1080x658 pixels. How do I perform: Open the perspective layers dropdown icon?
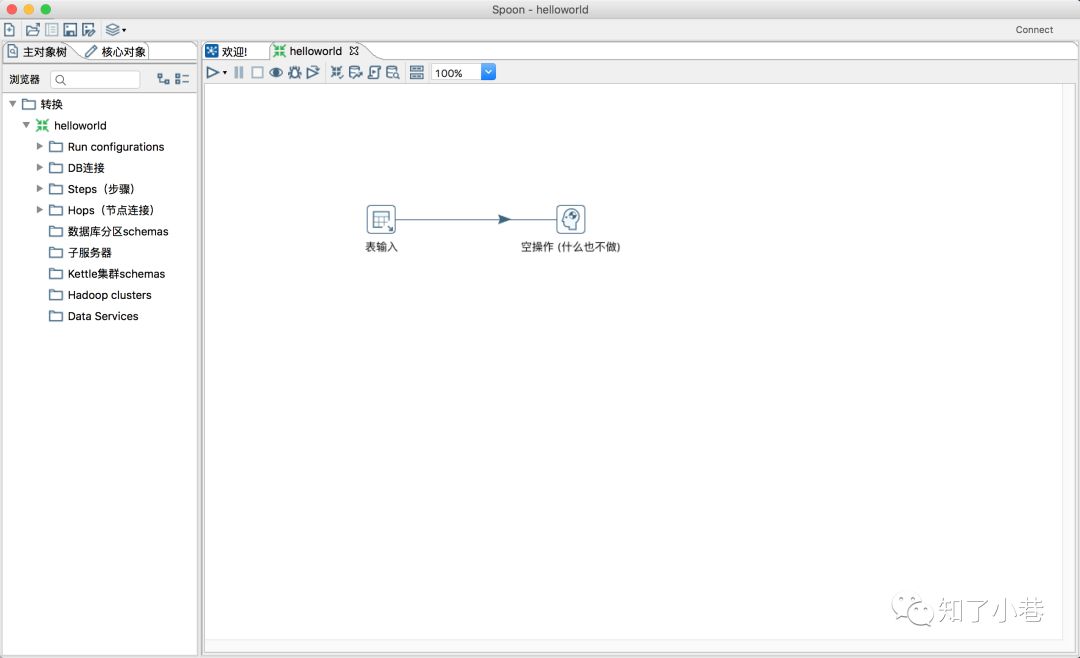[115, 30]
